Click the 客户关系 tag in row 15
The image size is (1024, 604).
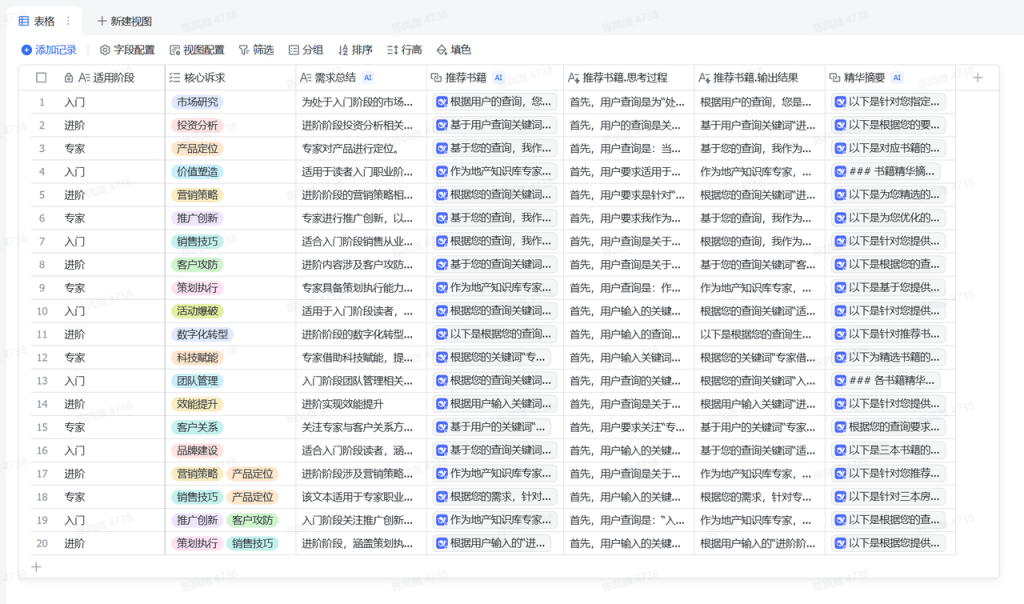click(x=197, y=427)
